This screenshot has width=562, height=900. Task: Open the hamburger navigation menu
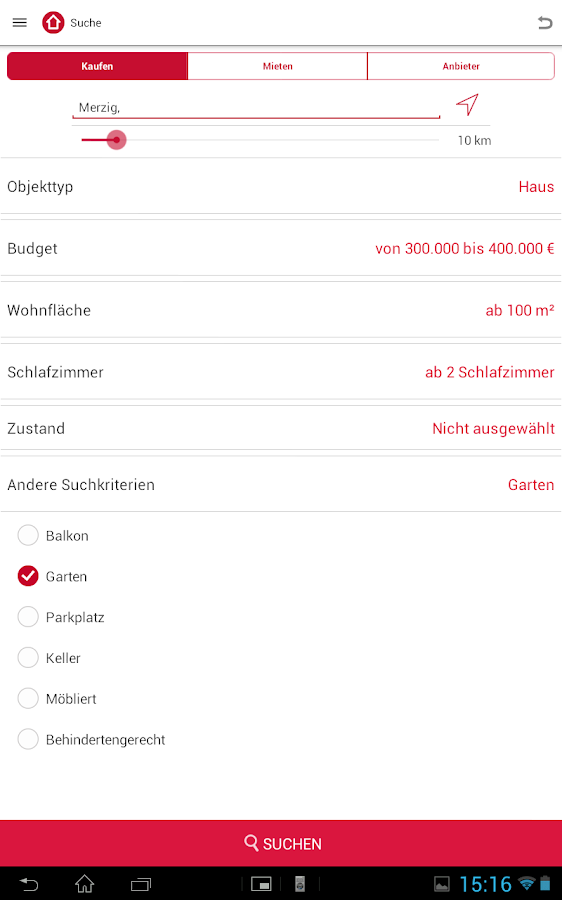click(x=20, y=23)
